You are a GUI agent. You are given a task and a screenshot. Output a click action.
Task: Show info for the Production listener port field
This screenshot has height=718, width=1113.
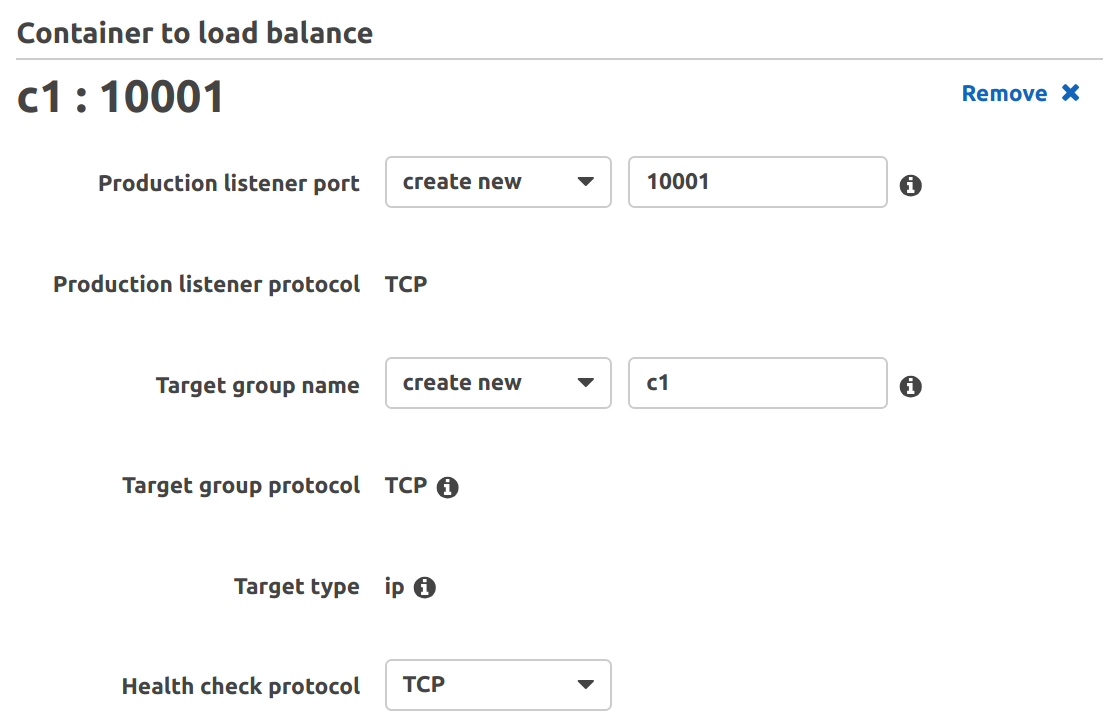(x=911, y=186)
